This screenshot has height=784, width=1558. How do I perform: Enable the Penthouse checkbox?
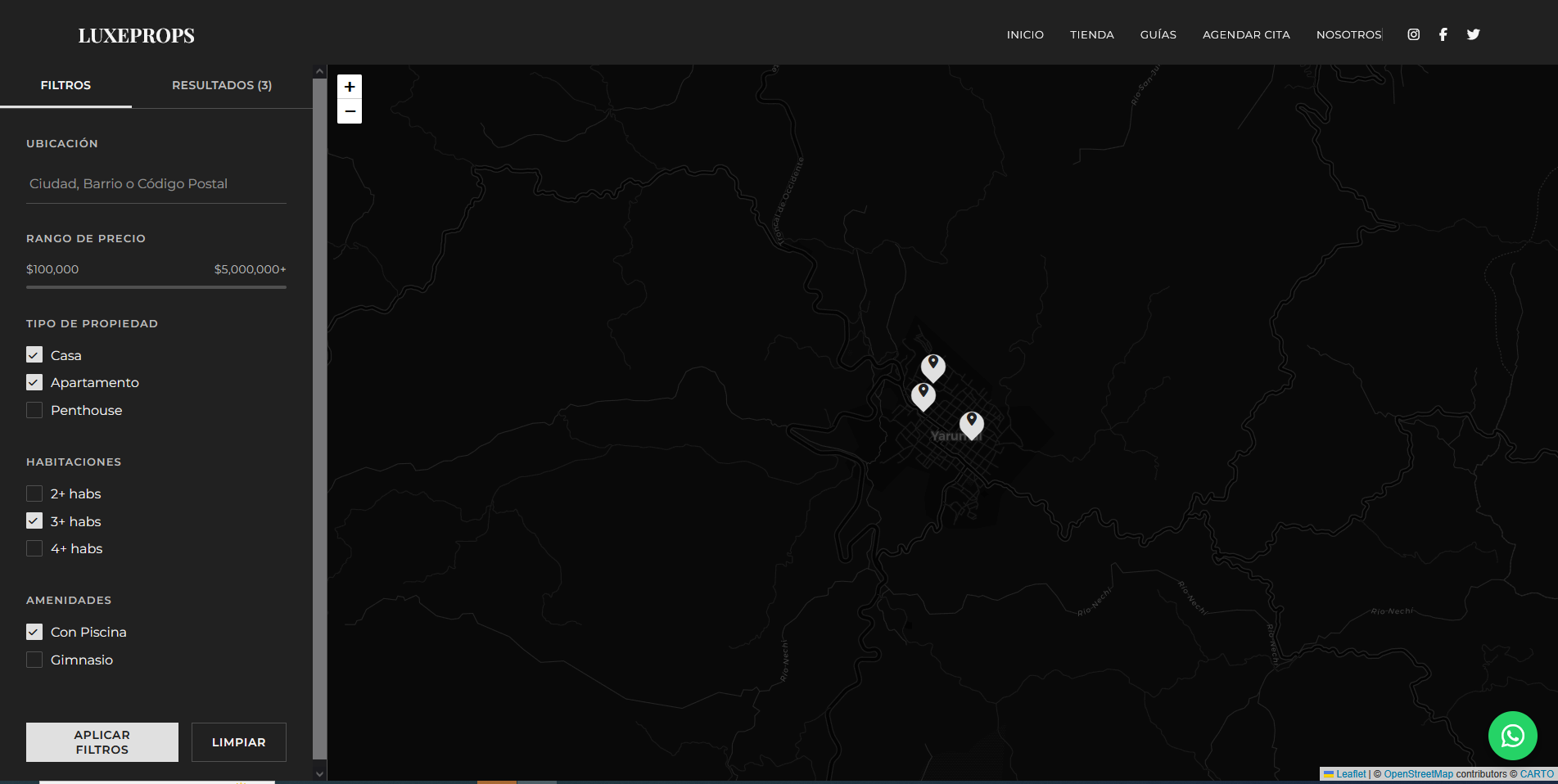(x=34, y=410)
